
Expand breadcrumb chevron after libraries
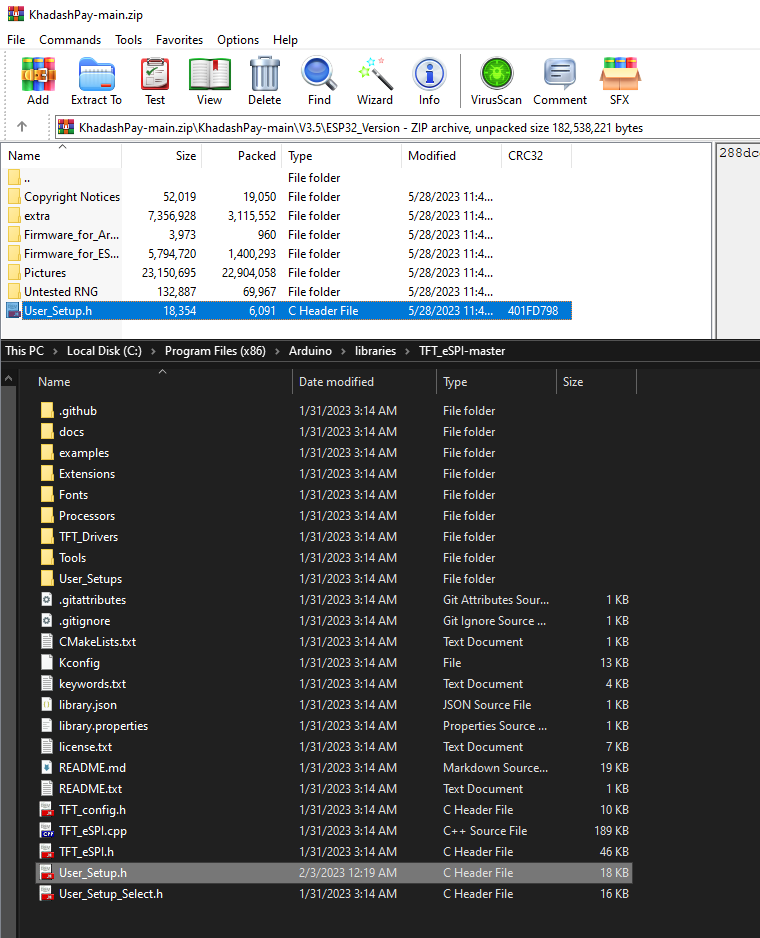tap(407, 351)
